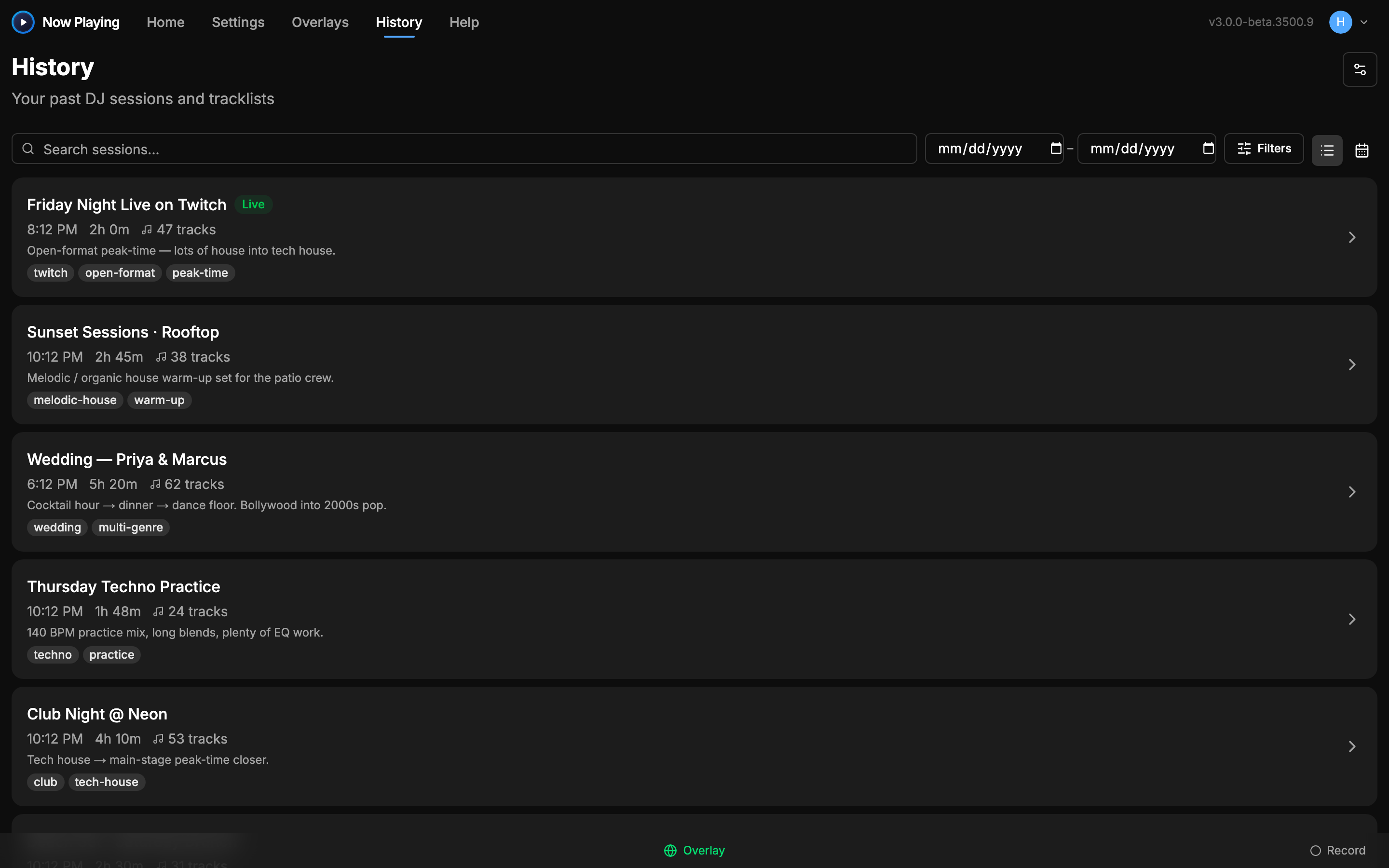Expand Wedding Priya & Marcus chevron
Viewport: 1389px width, 868px height.
click(x=1352, y=492)
